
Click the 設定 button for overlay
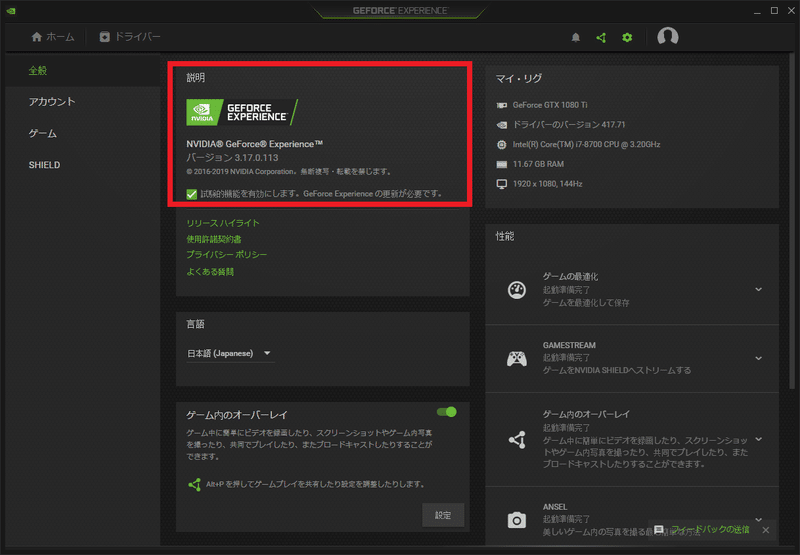click(443, 515)
